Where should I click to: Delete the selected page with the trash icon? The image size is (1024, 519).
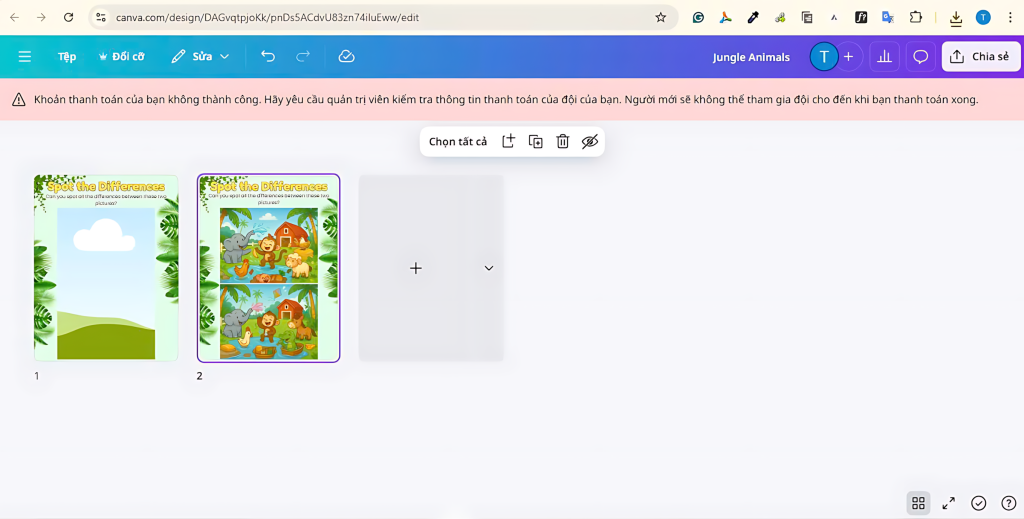point(563,142)
